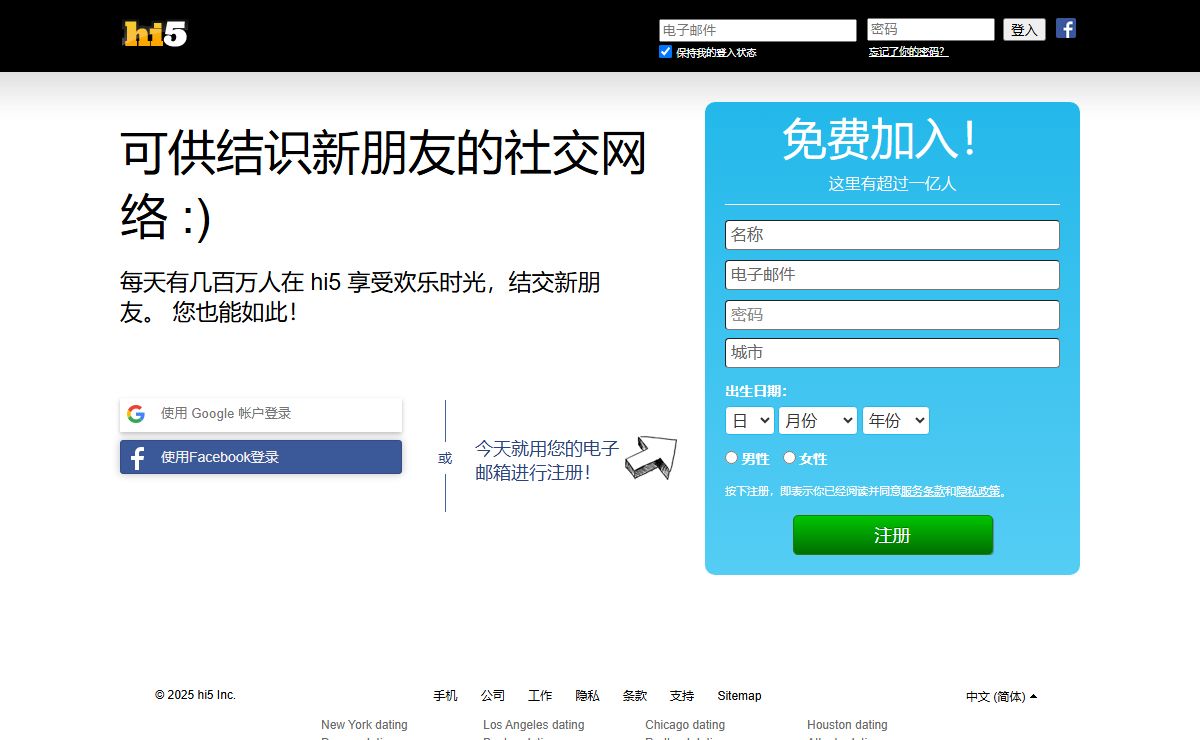Open the 月份 month dropdown
This screenshot has width=1200, height=740.
pyautogui.click(x=818, y=421)
